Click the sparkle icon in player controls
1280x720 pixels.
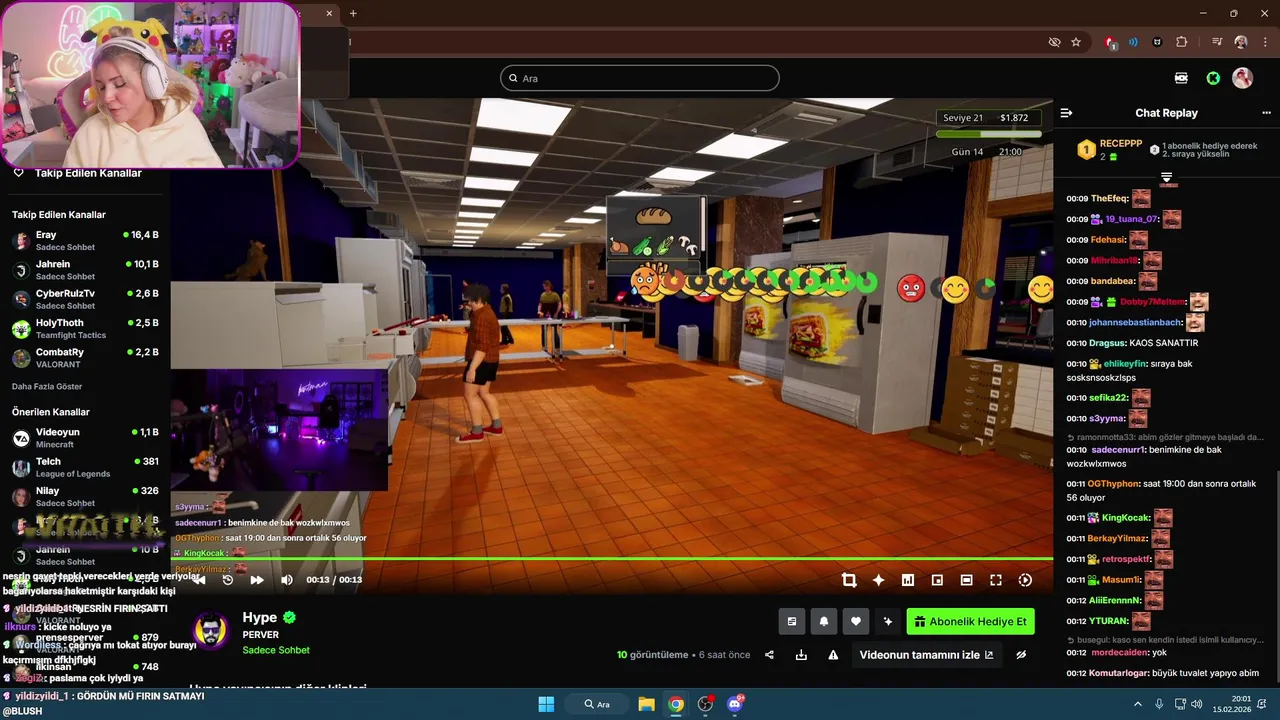pos(878,580)
